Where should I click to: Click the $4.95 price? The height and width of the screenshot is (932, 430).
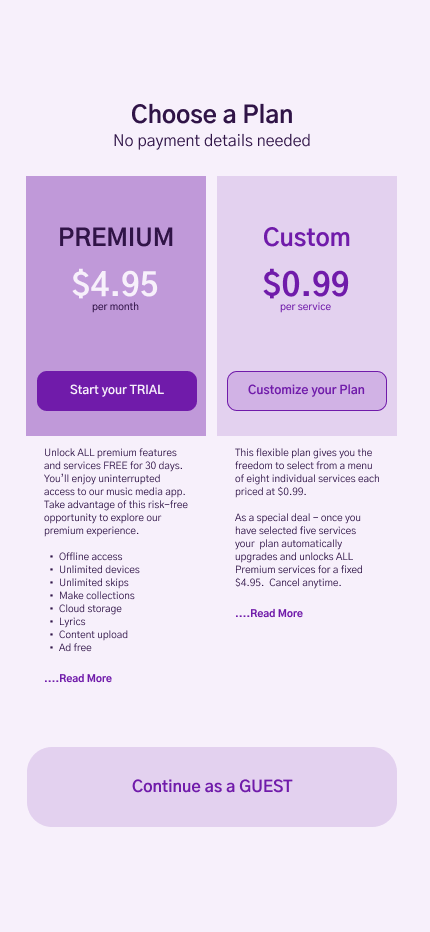tap(115, 284)
